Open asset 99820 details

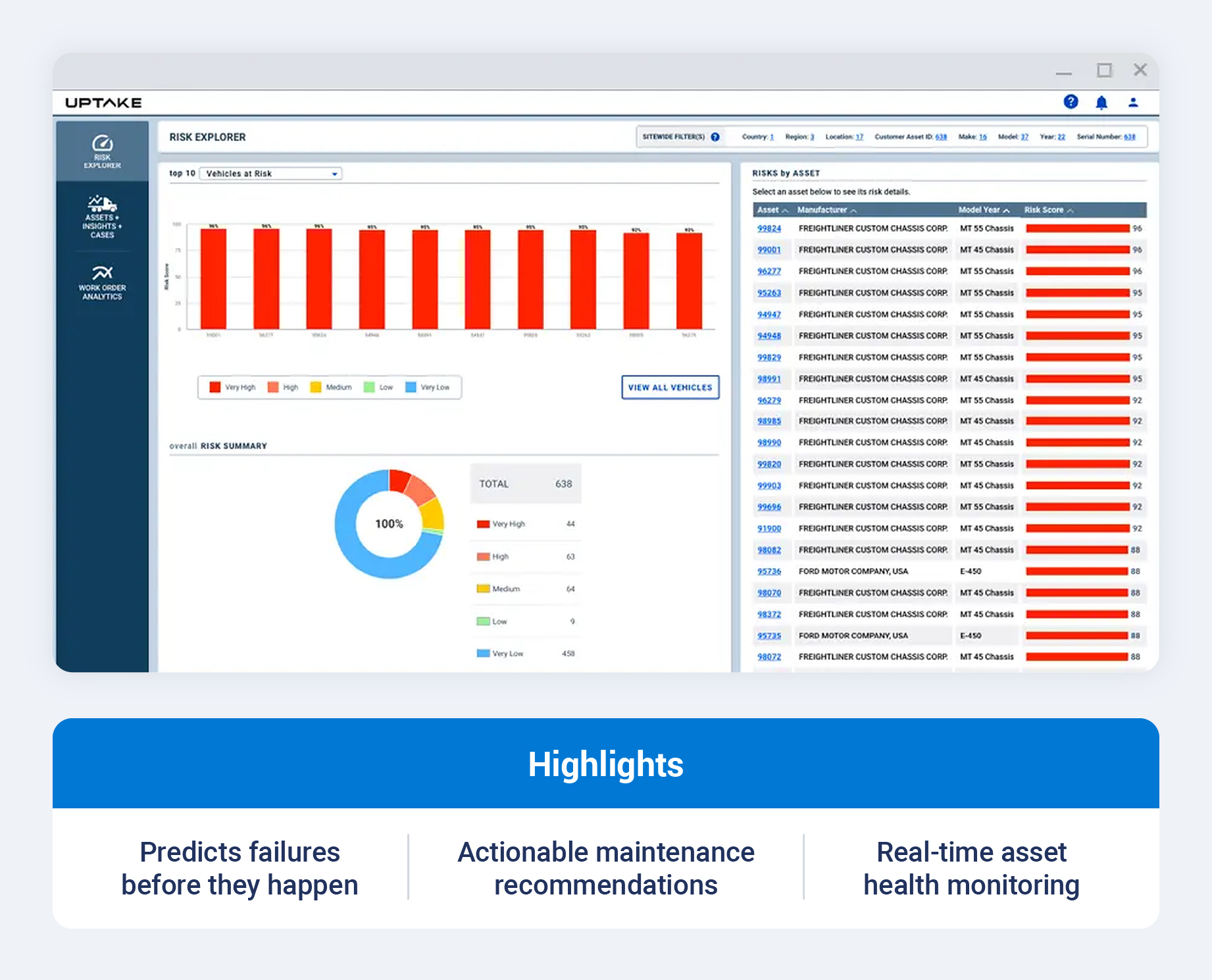click(769, 464)
